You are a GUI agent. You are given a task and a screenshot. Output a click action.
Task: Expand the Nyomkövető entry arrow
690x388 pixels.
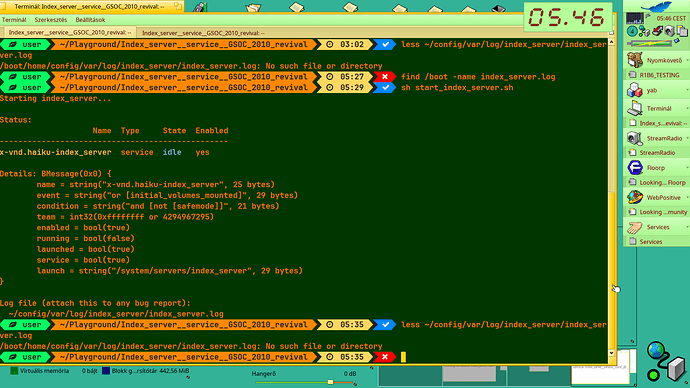[687, 60]
